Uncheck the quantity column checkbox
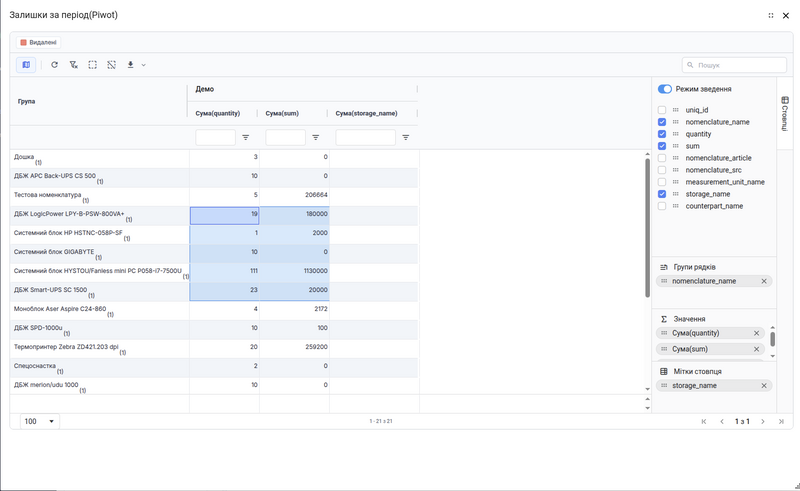800x491 pixels. 662,134
